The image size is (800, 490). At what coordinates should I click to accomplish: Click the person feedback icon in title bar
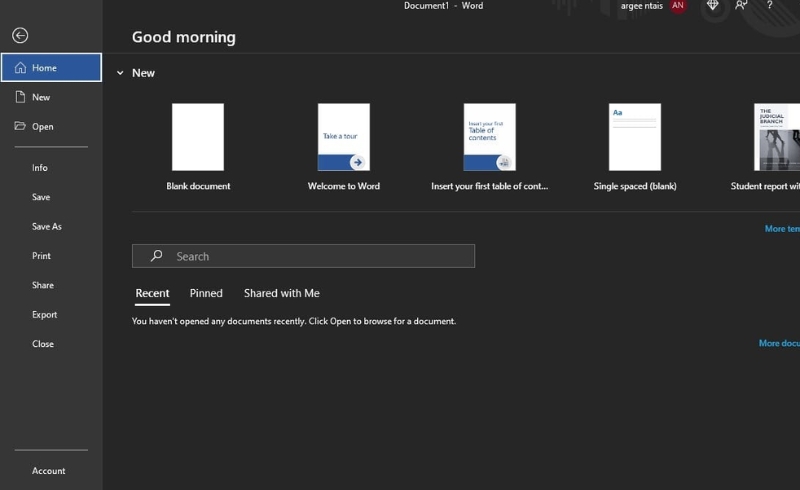[741, 6]
